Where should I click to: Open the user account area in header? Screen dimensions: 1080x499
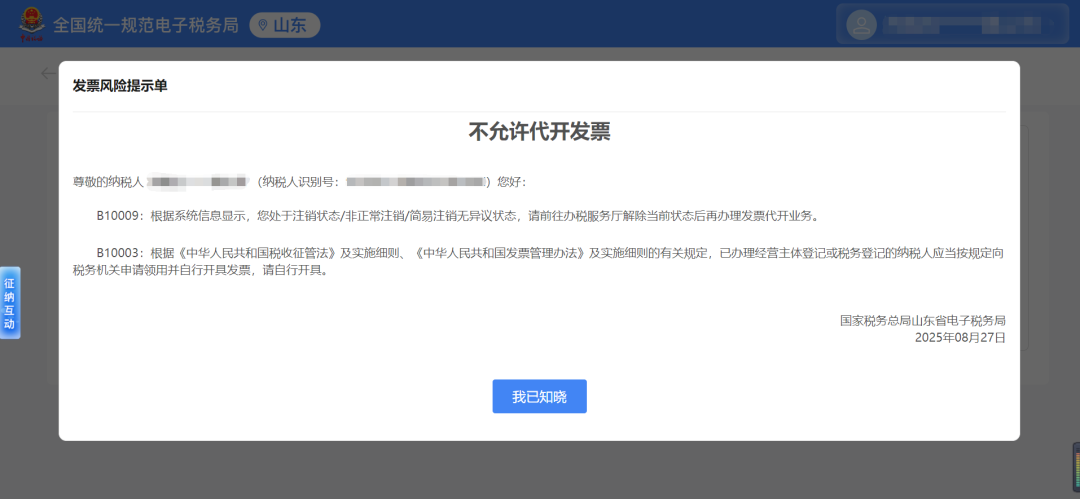953,26
